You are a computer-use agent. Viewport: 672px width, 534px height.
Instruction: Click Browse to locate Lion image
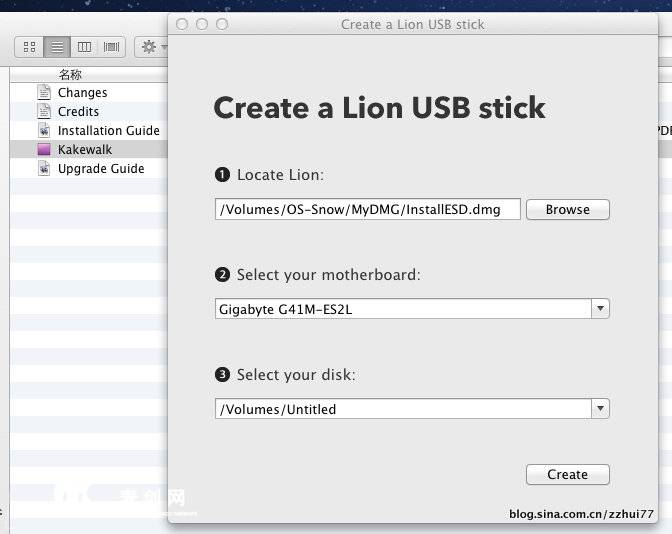click(567, 210)
